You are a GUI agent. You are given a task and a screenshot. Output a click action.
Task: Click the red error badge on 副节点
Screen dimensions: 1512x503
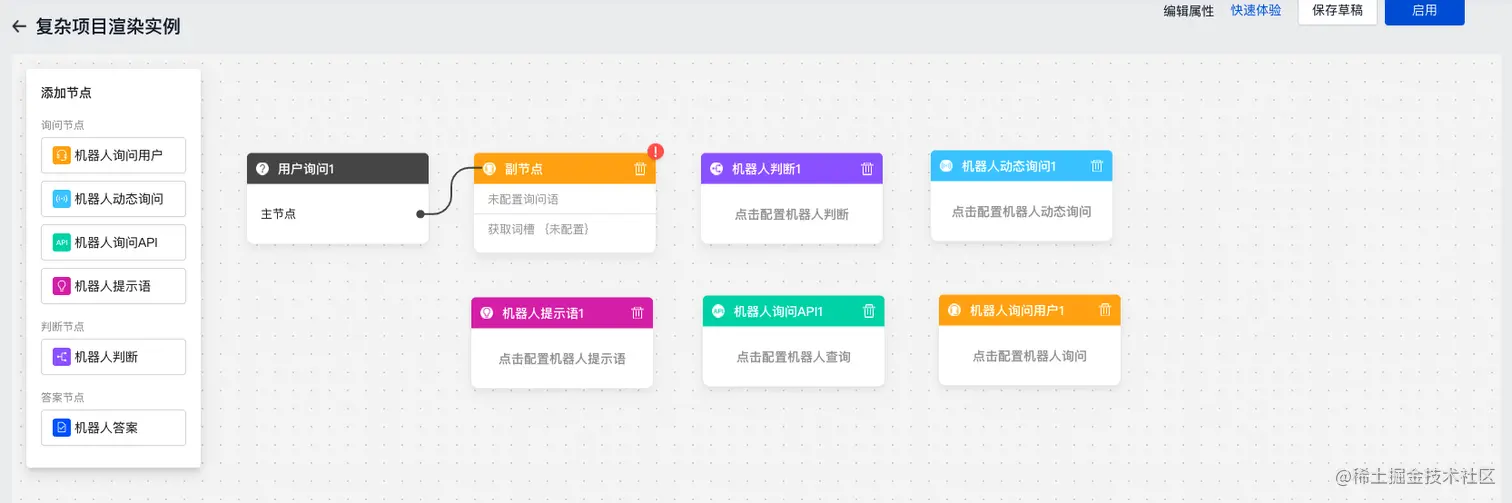[x=655, y=152]
